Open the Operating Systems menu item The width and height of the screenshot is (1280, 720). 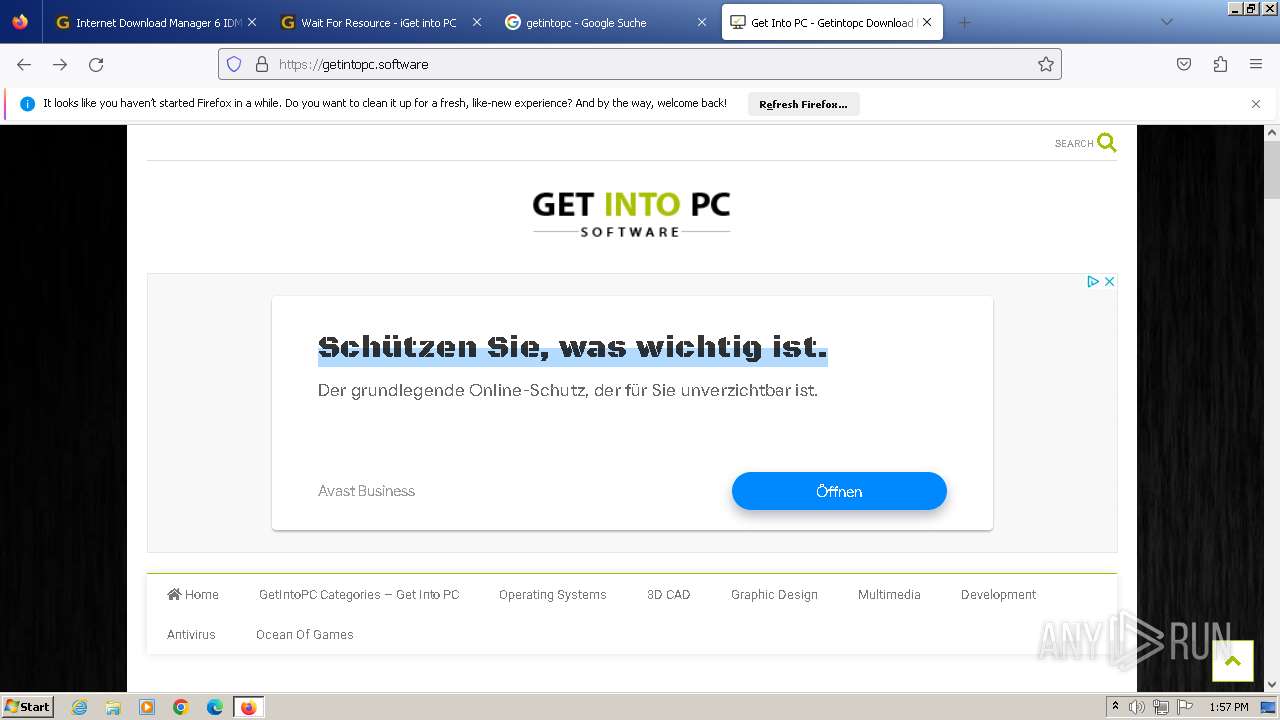click(553, 594)
